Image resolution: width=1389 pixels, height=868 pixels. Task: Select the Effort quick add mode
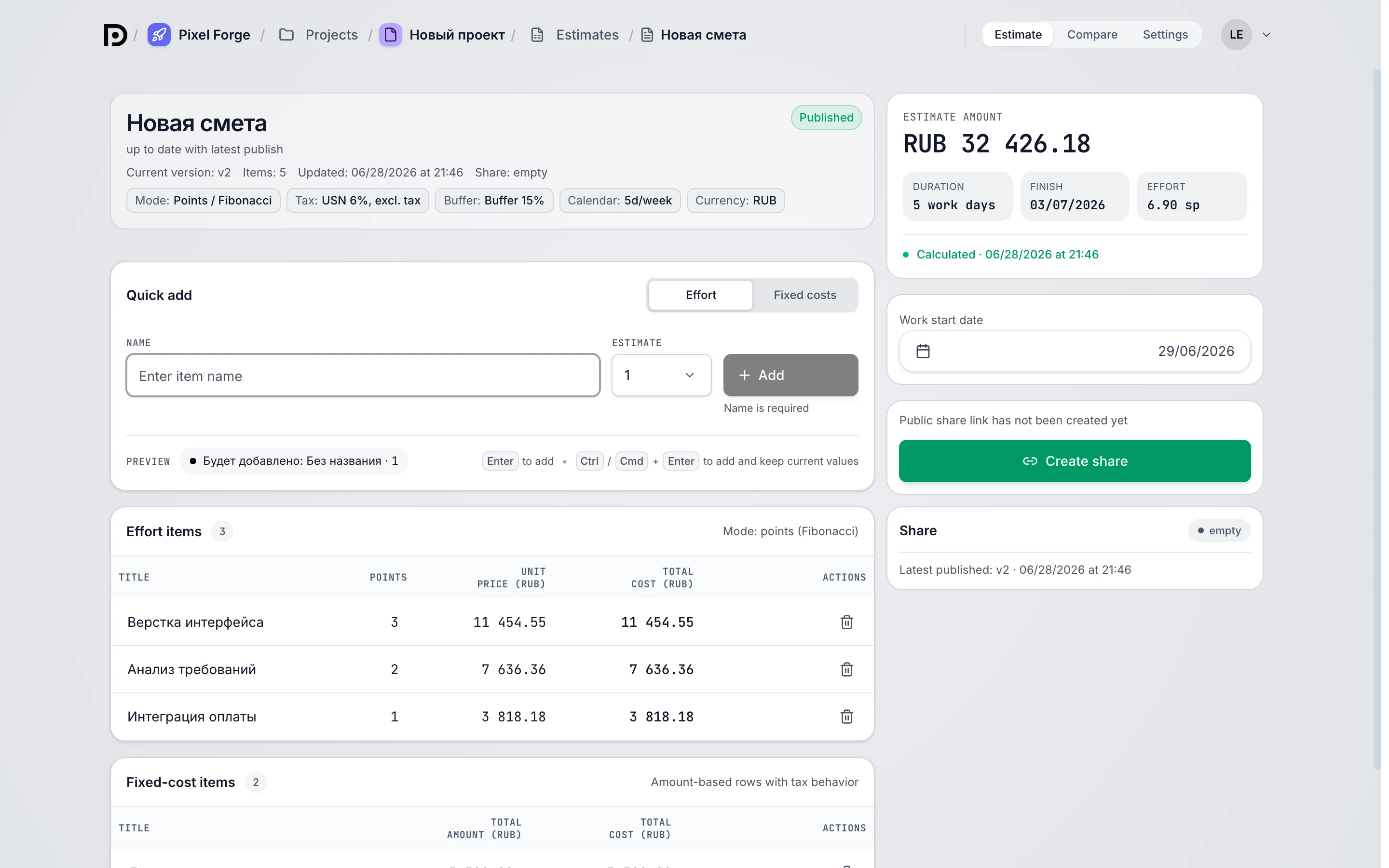[700, 295]
